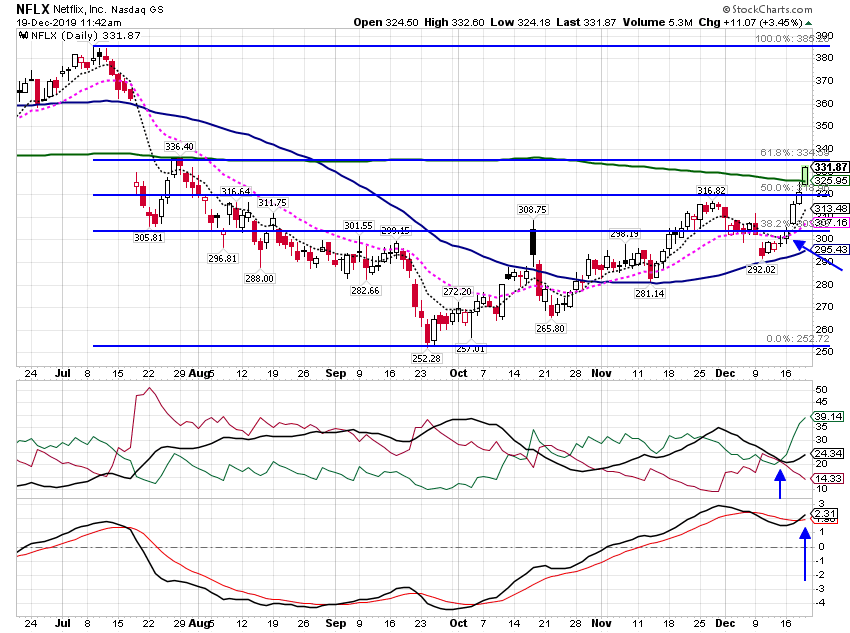Click the 19-Dec-2019 11:42am timestamp
This screenshot has height=633, width=850.
coord(69,23)
